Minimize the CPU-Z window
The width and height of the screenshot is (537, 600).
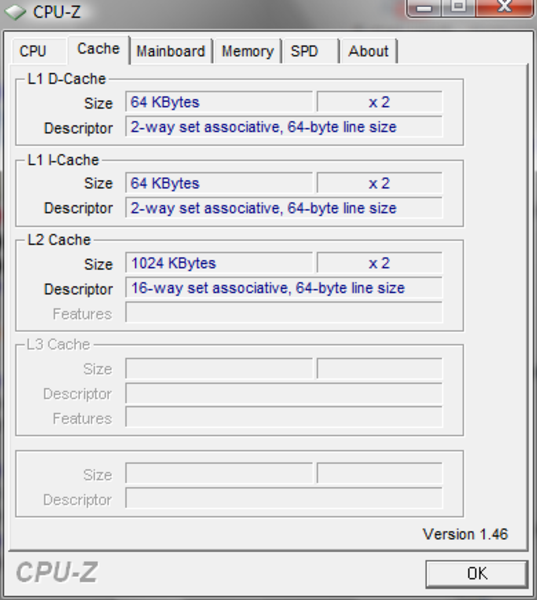[424, 8]
